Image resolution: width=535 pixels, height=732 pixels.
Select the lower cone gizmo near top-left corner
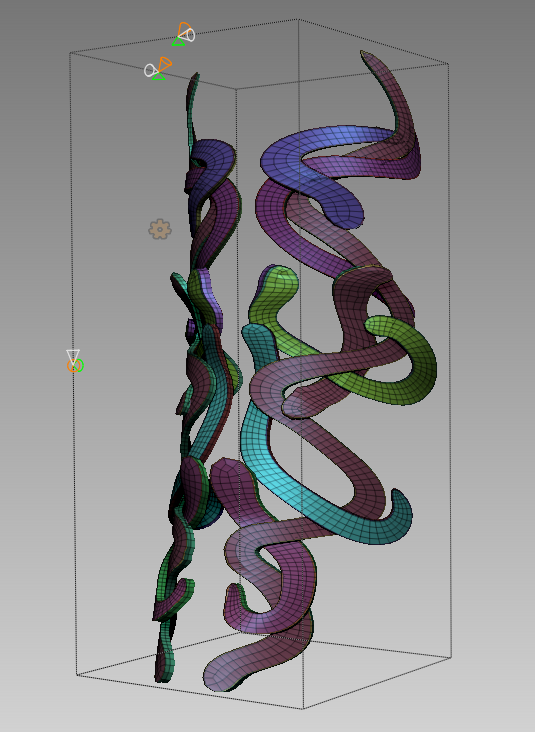pyautogui.click(x=158, y=69)
